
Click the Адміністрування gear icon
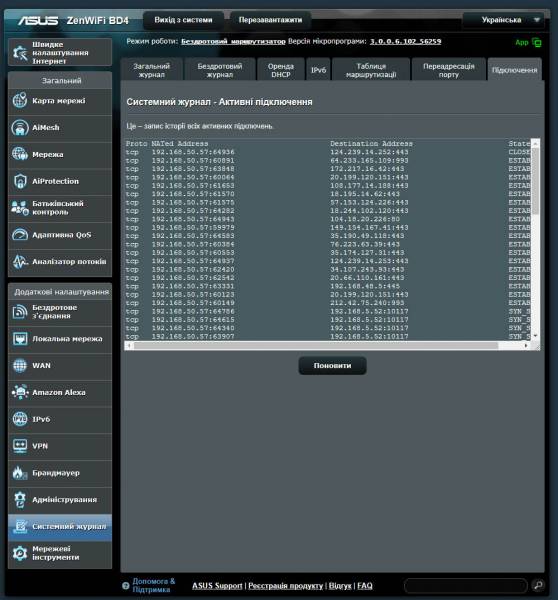[x=20, y=500]
